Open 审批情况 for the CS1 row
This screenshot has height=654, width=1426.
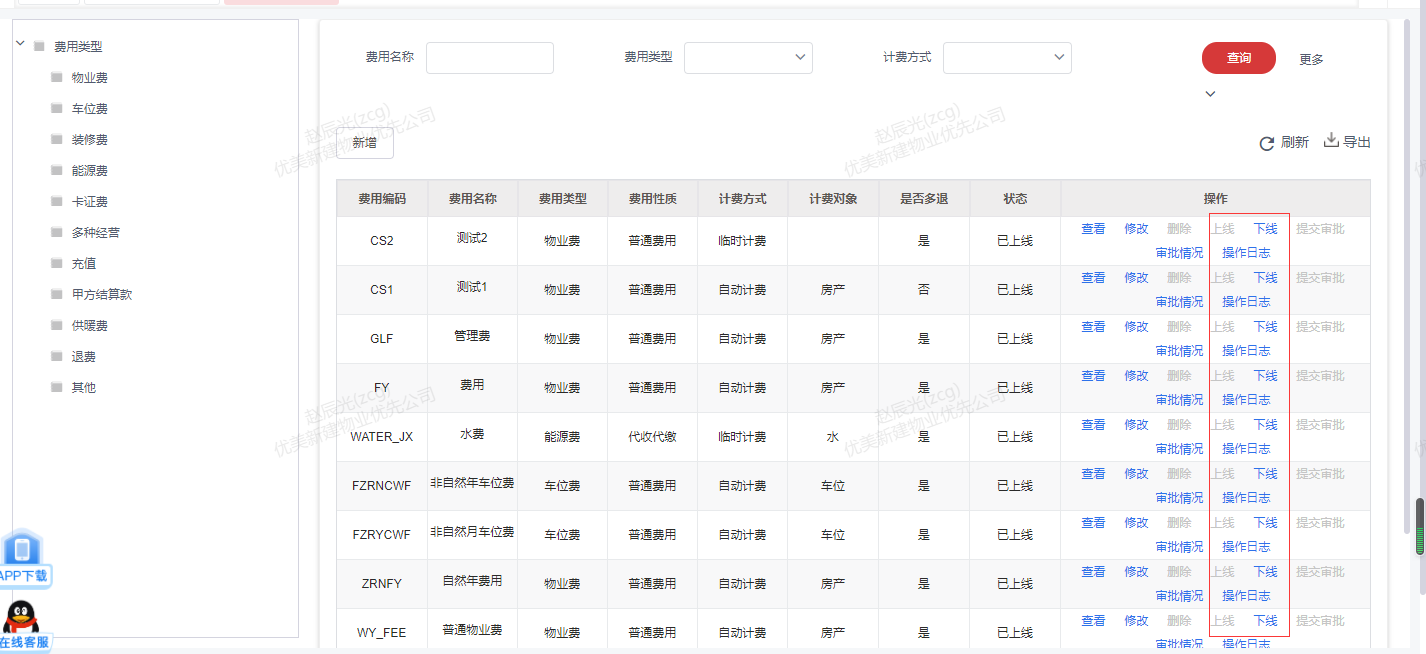pos(1179,302)
